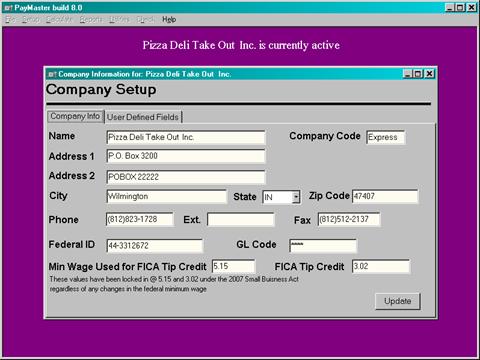Close the Company Information dialog window
480x360 pixels.
point(430,74)
